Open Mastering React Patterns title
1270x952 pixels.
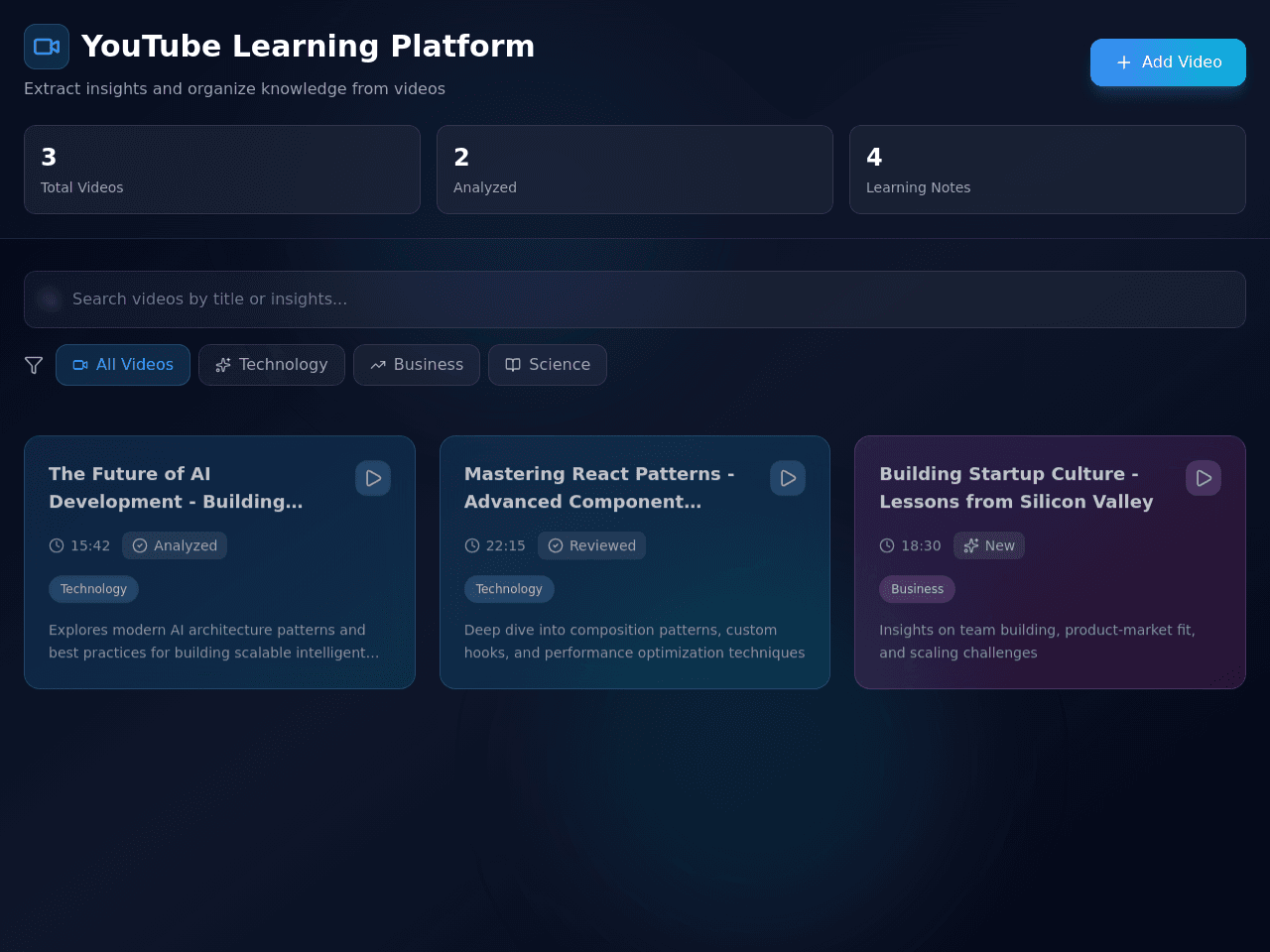click(599, 488)
